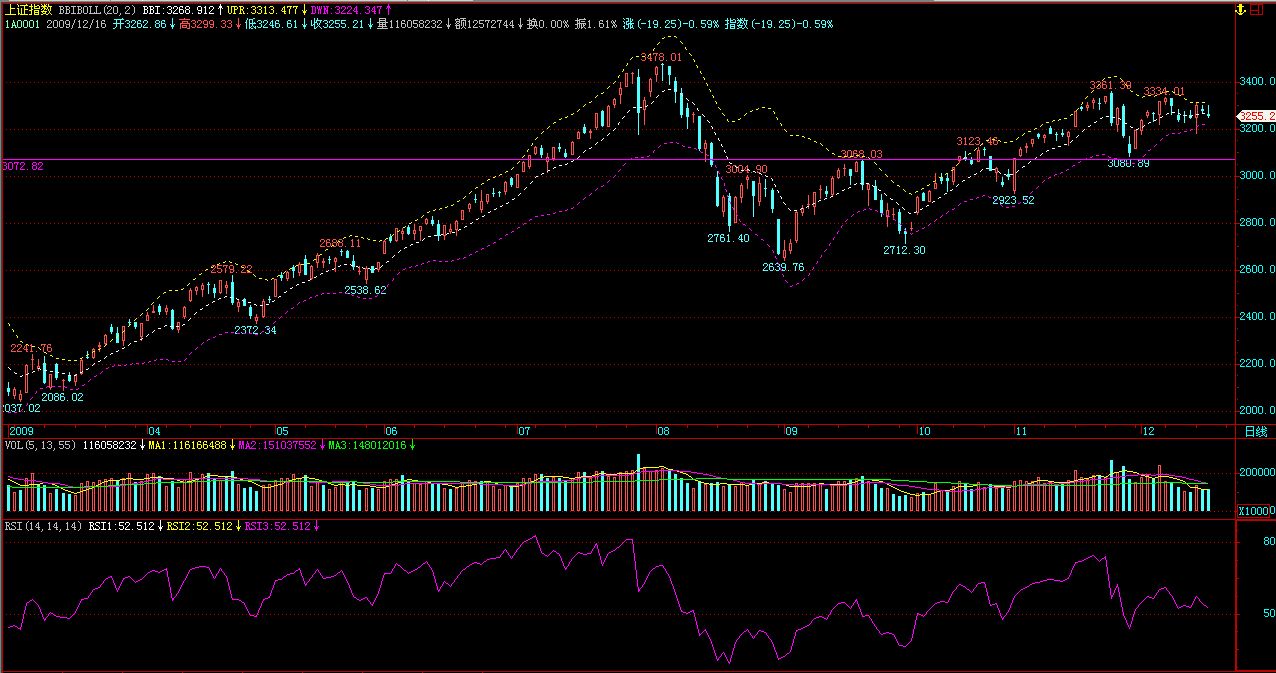Open the VOL(5,13,55) indicator label
The height and width of the screenshot is (673, 1276).
tap(41, 445)
